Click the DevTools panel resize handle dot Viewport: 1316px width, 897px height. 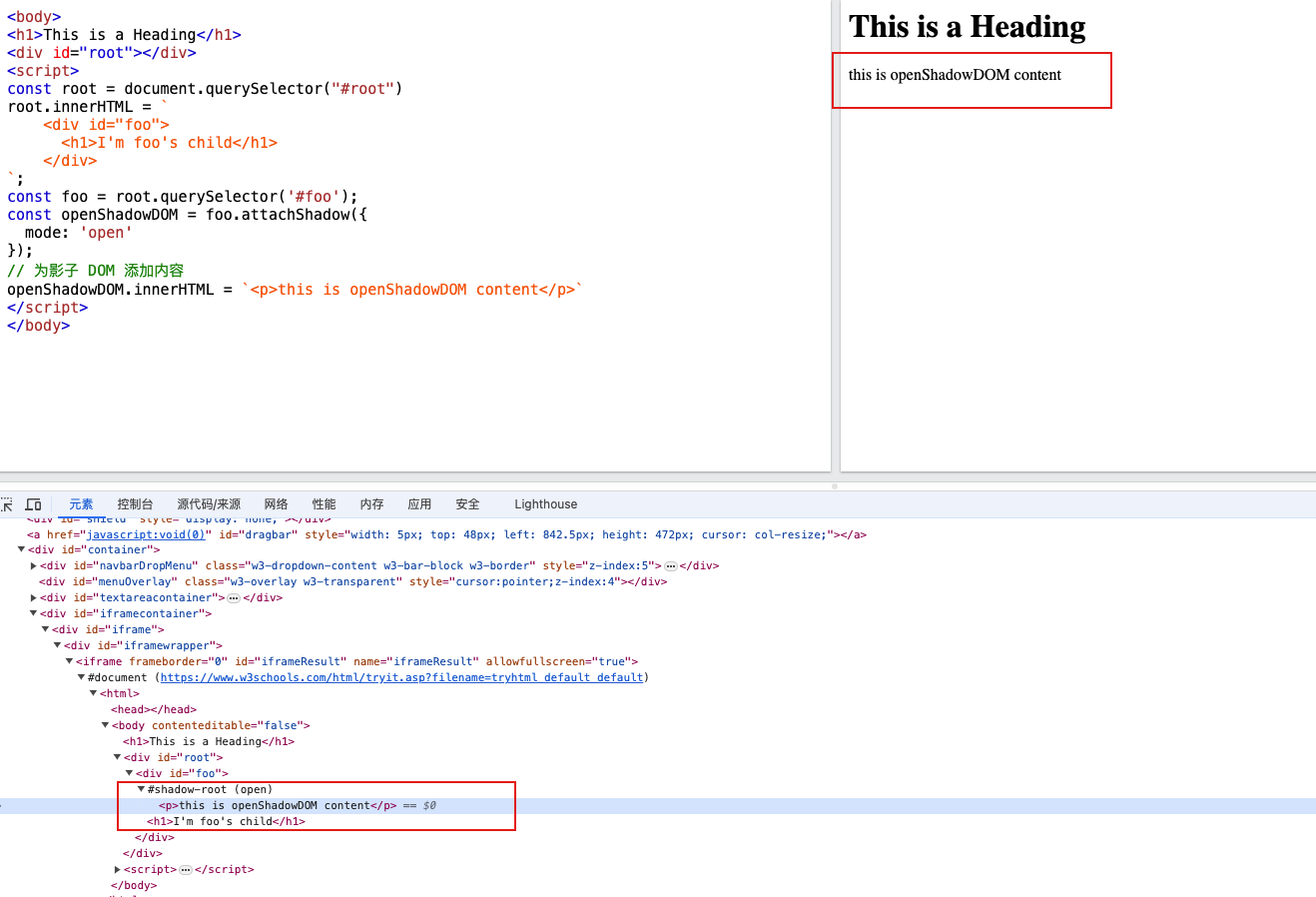(835, 486)
